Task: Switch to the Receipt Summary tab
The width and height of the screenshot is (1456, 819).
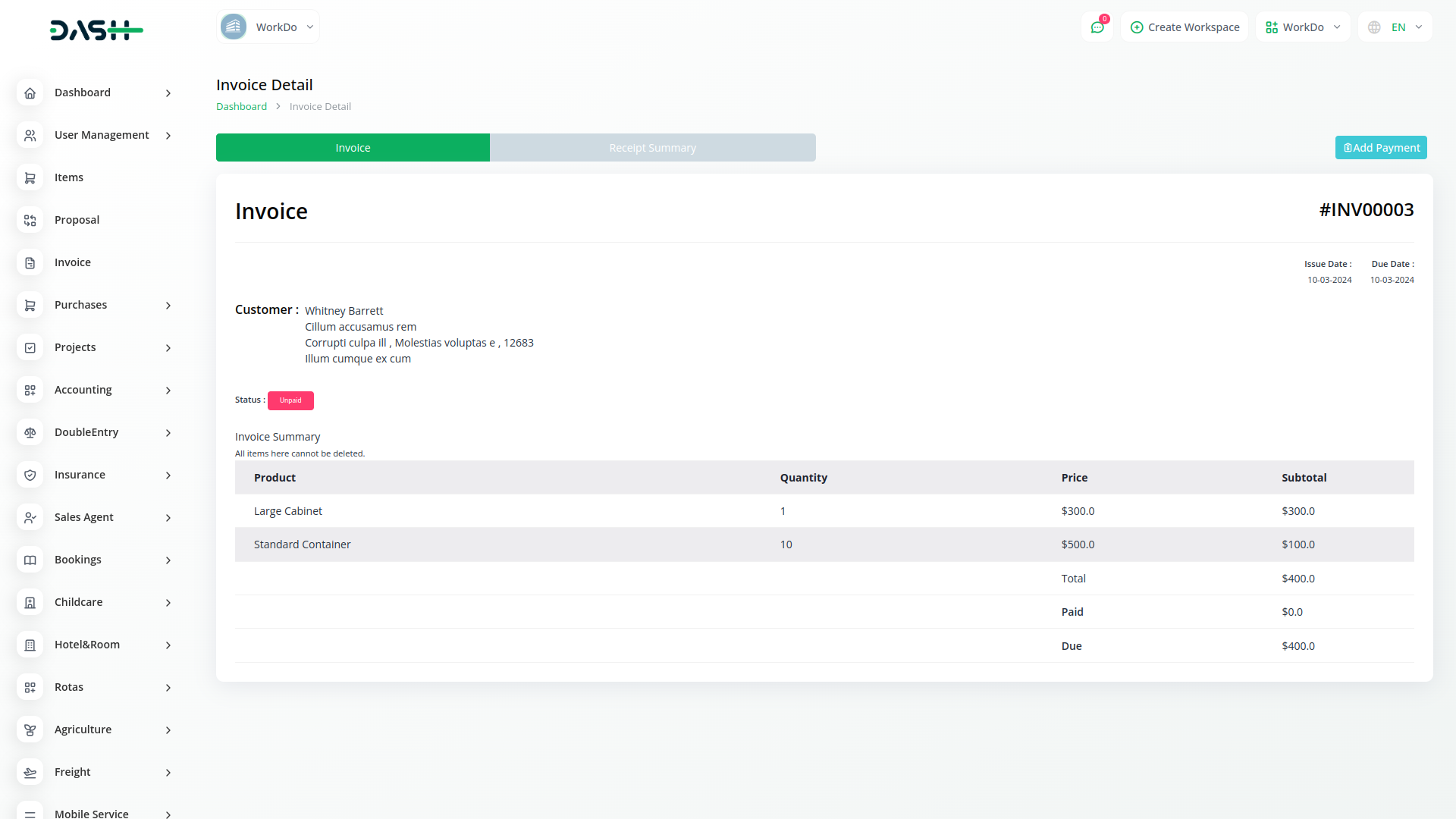Action: point(652,148)
